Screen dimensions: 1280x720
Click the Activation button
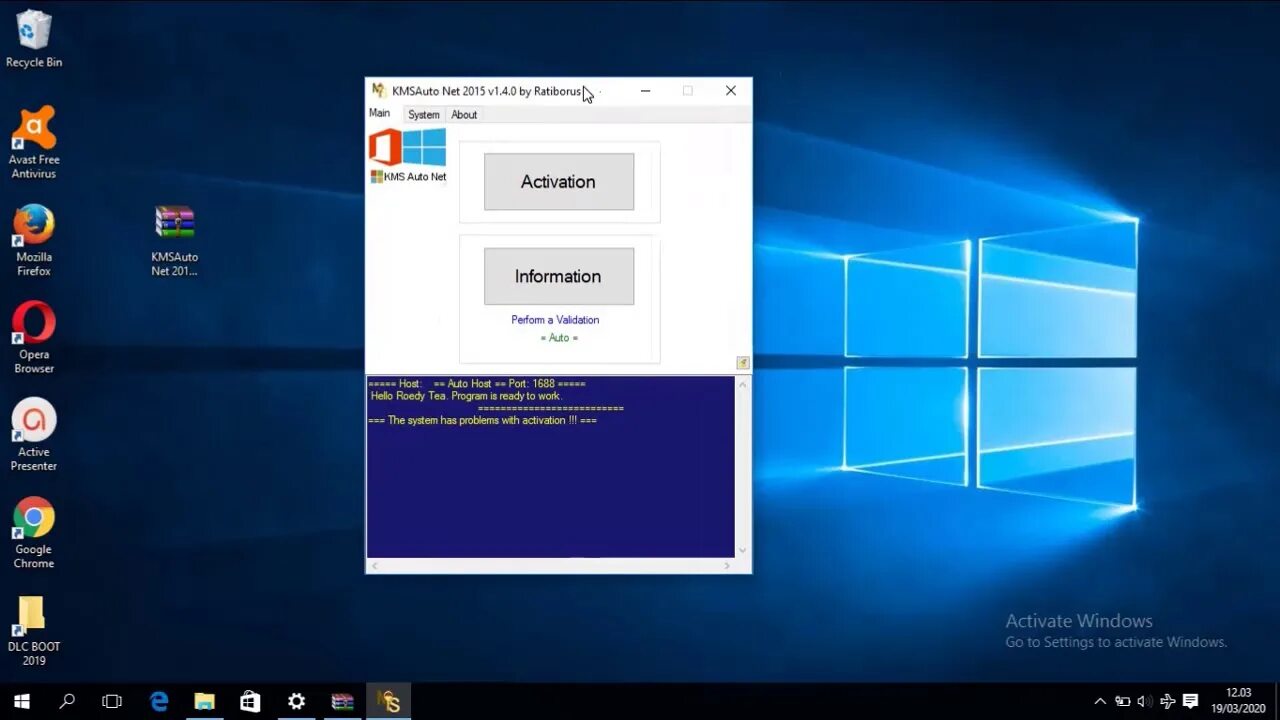click(558, 182)
